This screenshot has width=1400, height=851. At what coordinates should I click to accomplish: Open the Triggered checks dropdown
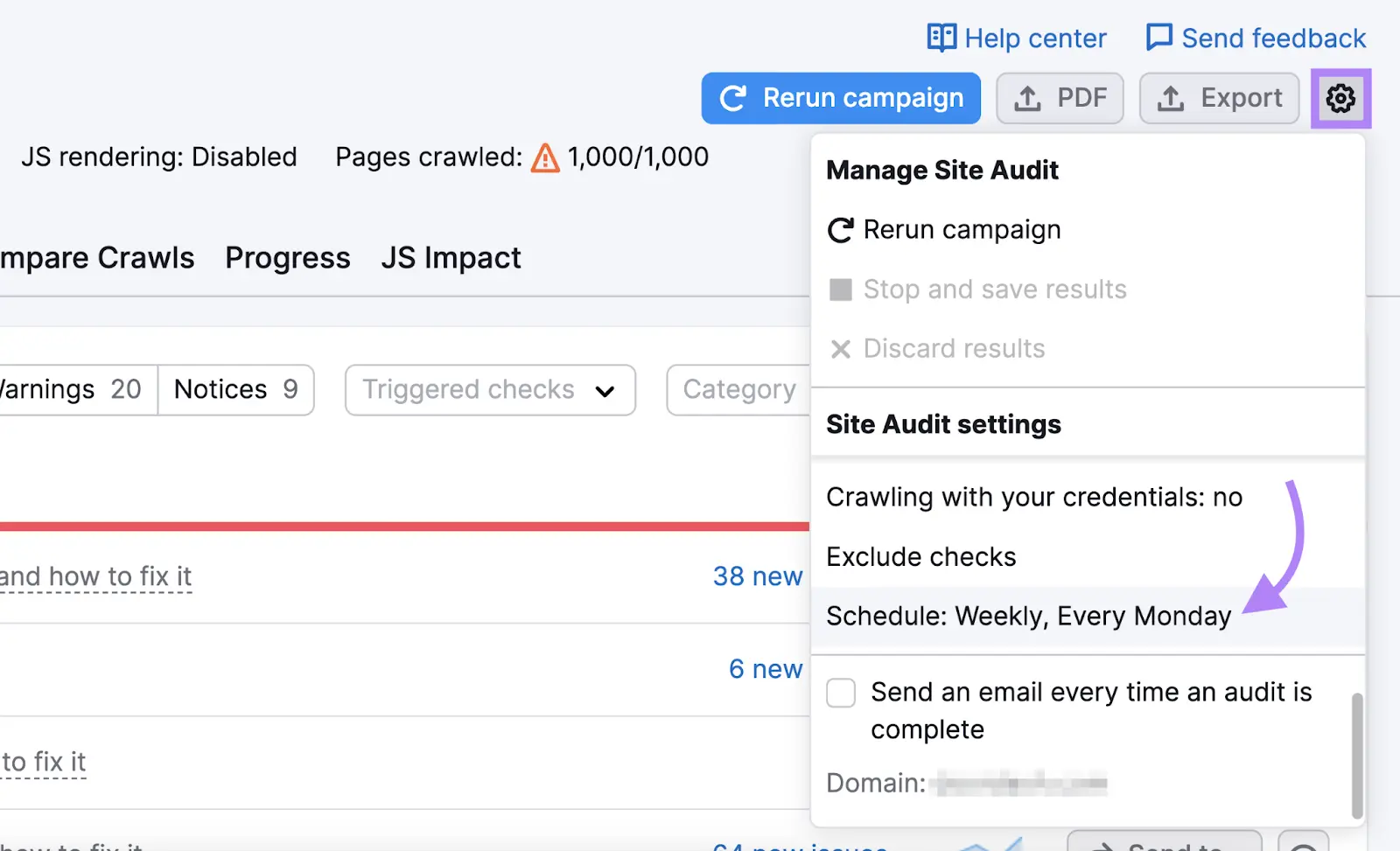click(x=489, y=390)
